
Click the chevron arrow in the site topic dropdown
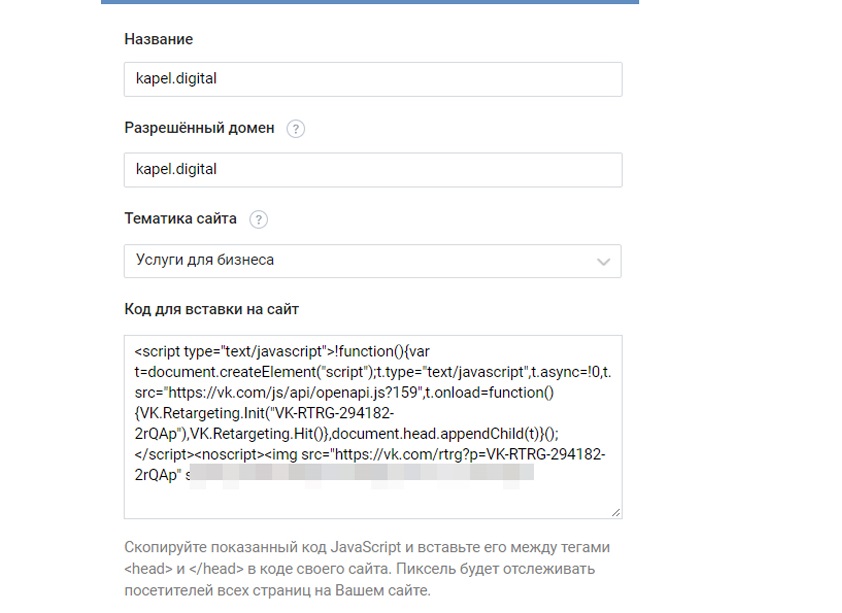(603, 262)
